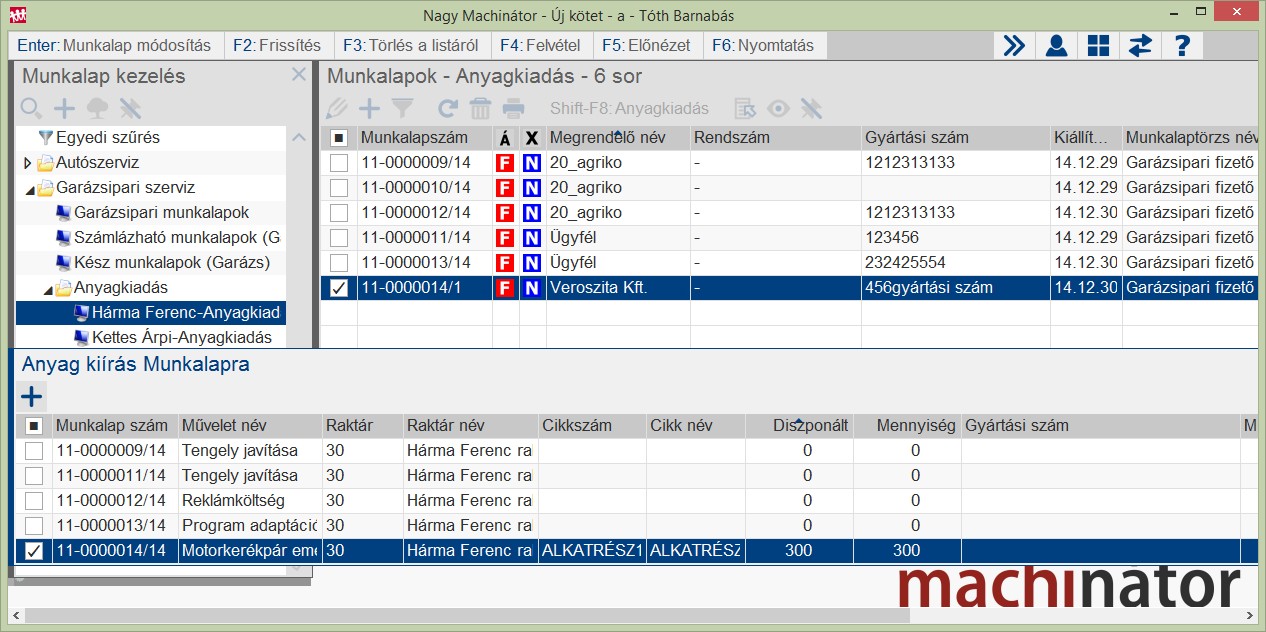Click the Gyártási szám header in Munkalapok
The height and width of the screenshot is (632, 1266).
coord(955,137)
